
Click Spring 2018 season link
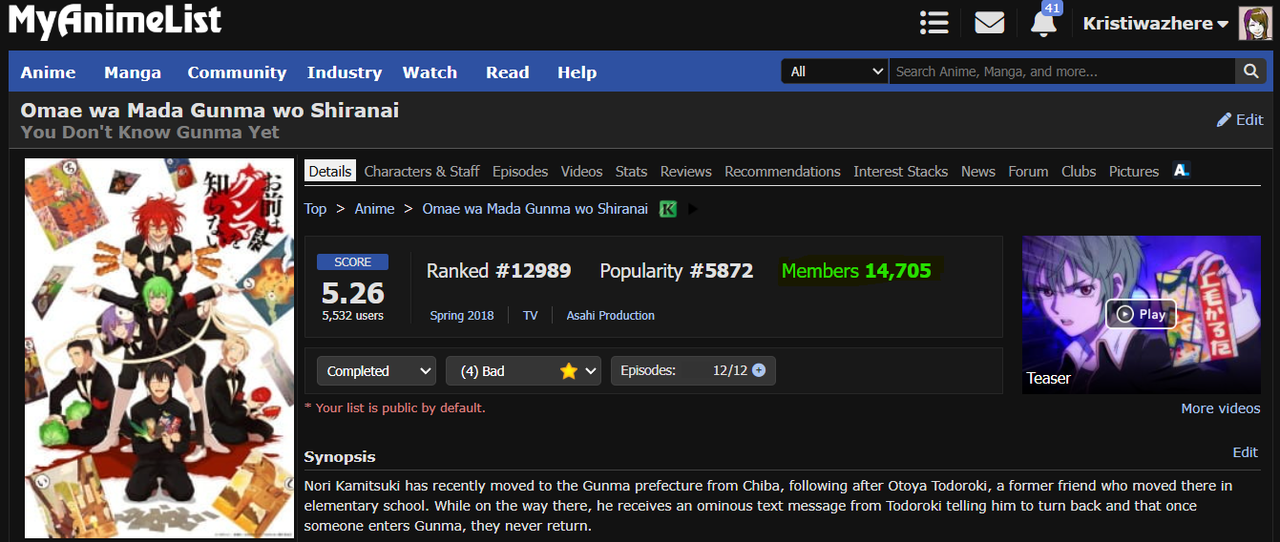(462, 315)
